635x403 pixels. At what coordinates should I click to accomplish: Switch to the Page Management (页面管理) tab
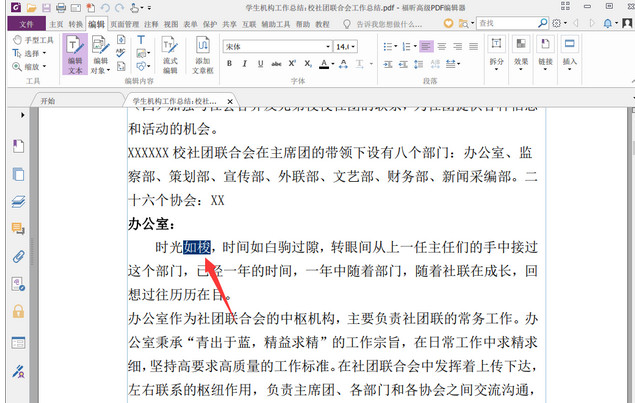coord(125,22)
